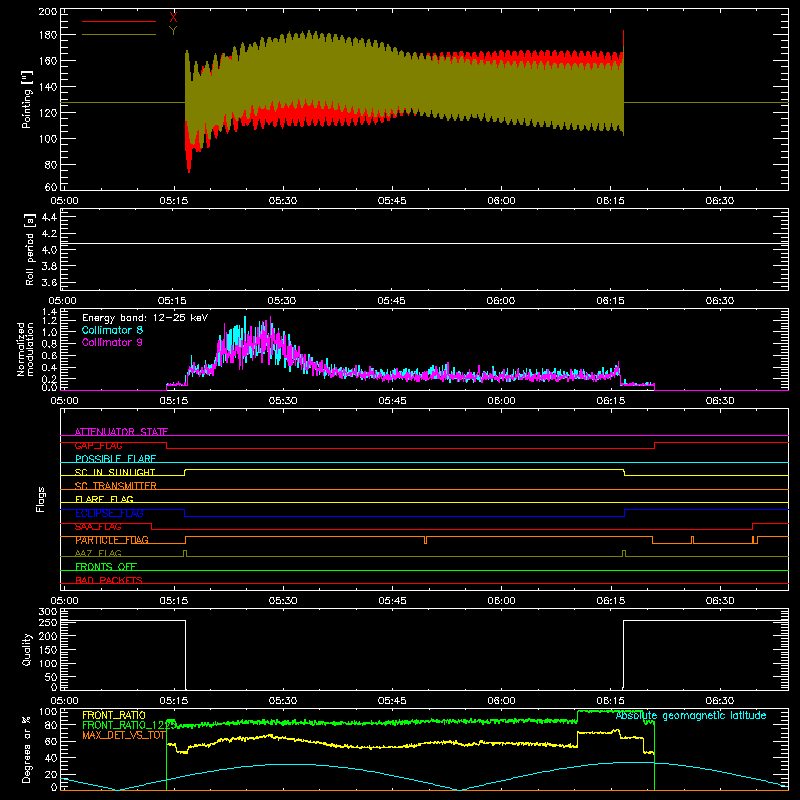800x800 pixels.
Task: Click the 05:00 label under Flags plot
Action: point(64,601)
